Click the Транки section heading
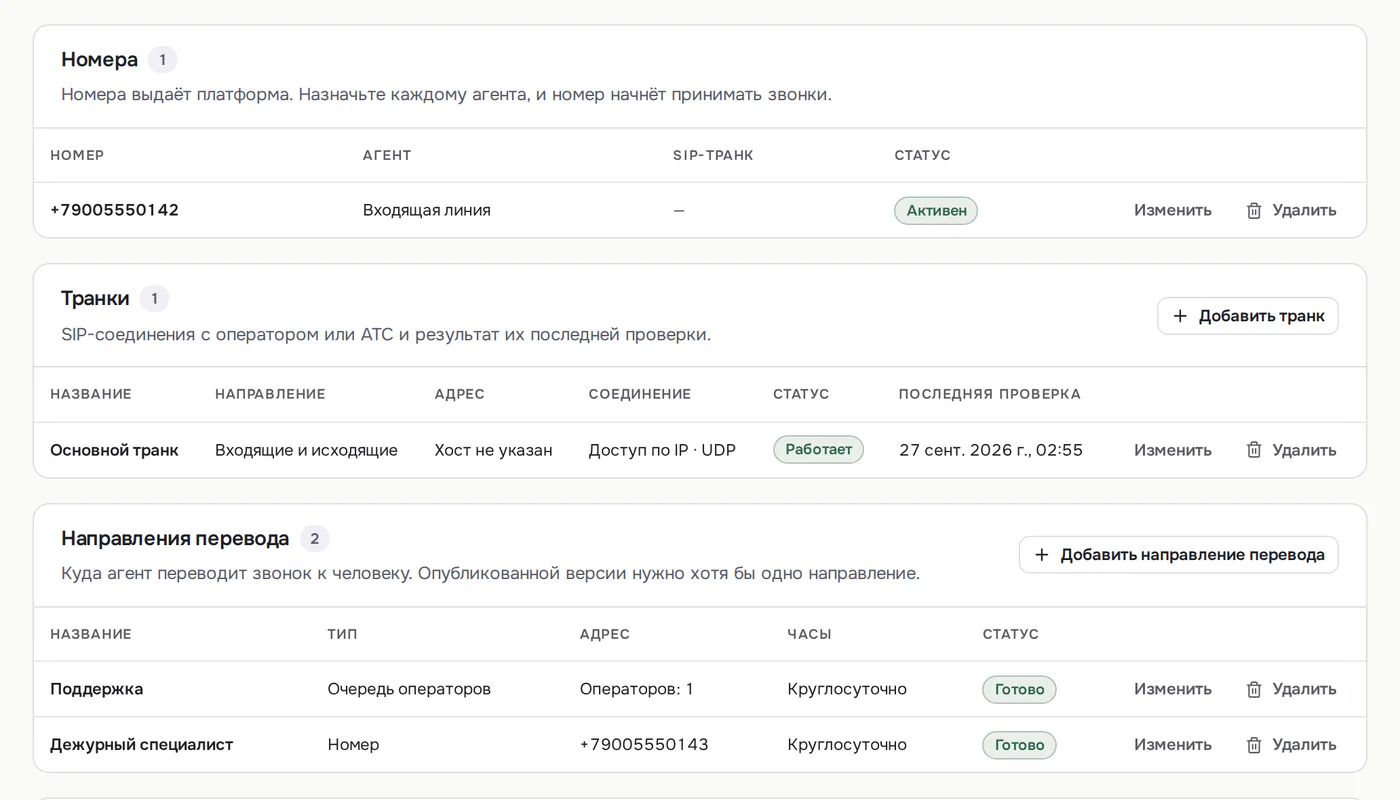 95,299
